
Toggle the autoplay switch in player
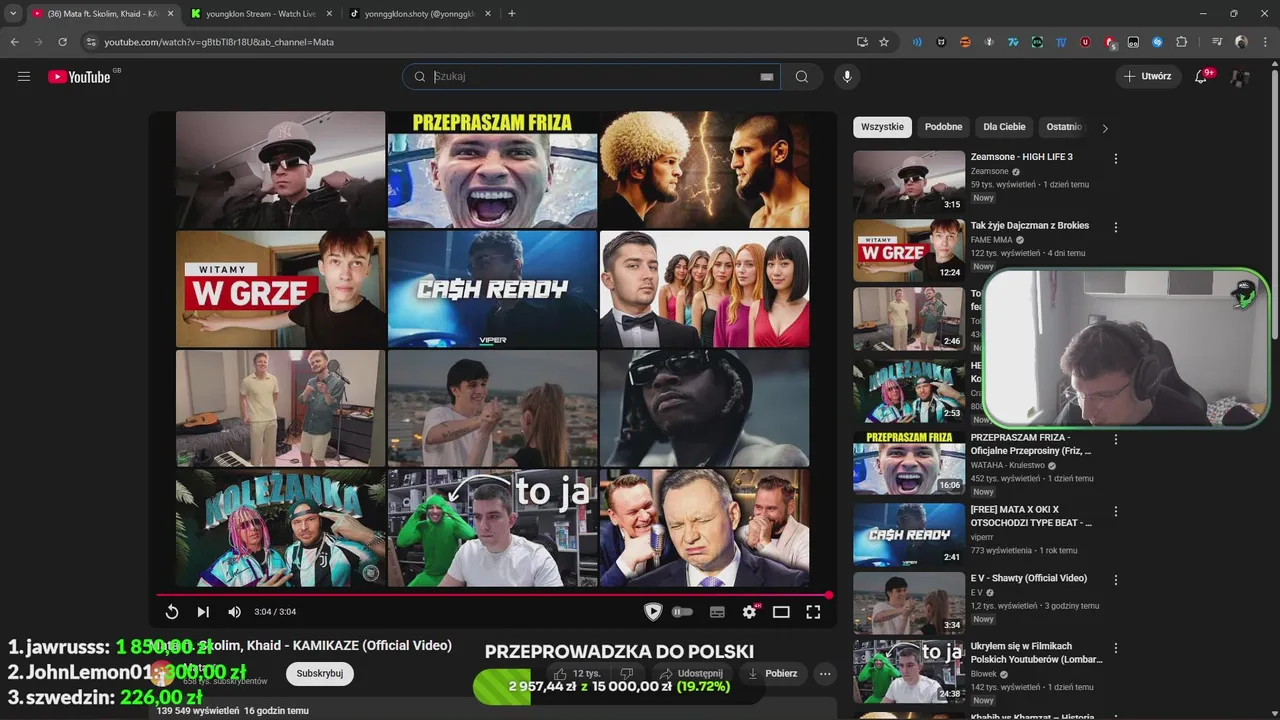point(683,612)
